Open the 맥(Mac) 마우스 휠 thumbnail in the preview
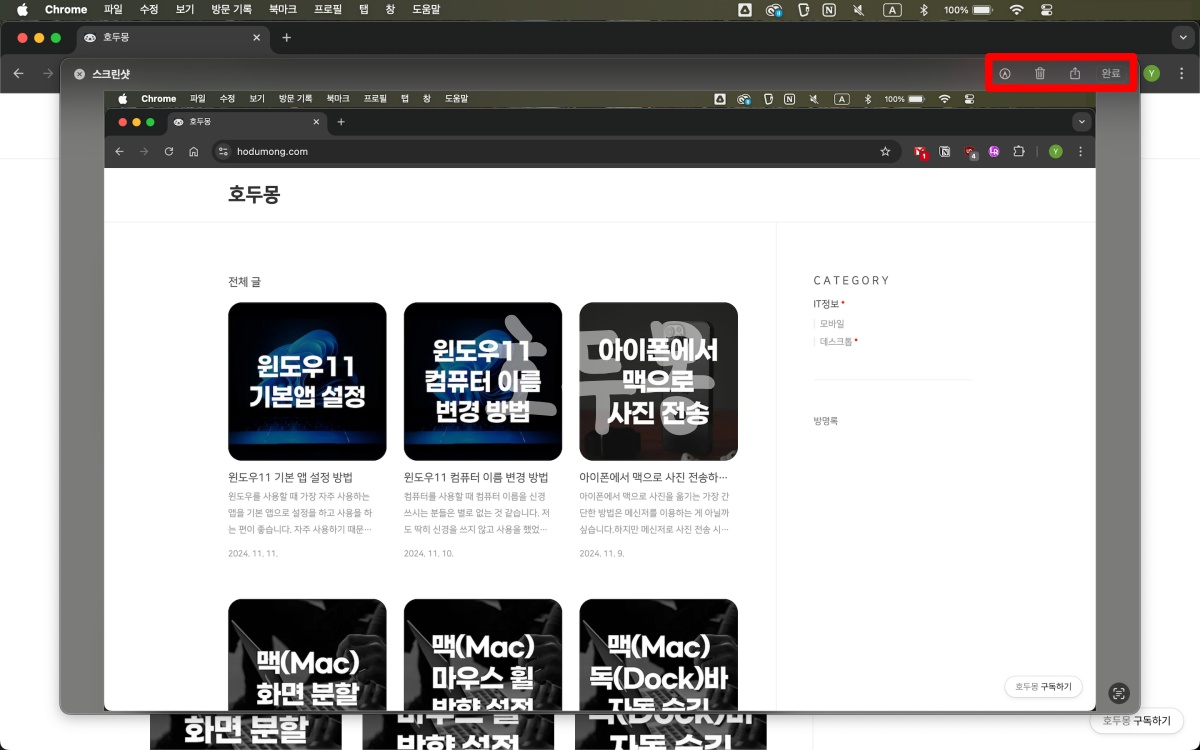 click(x=483, y=654)
